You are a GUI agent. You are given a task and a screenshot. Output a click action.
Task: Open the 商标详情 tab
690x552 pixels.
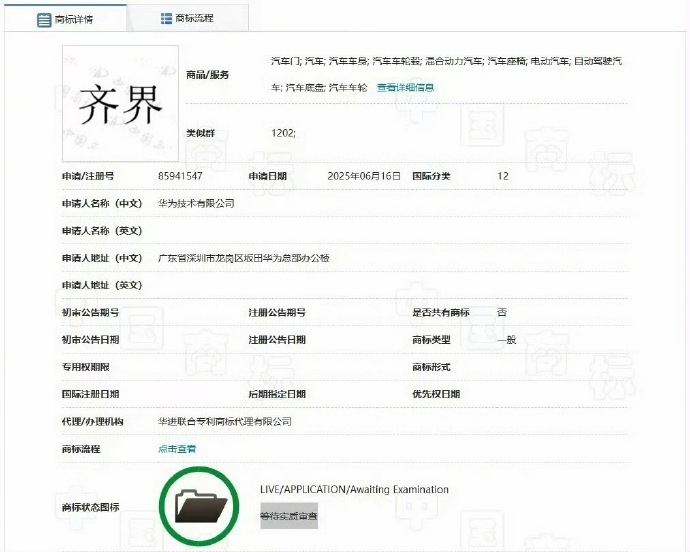pos(66,18)
